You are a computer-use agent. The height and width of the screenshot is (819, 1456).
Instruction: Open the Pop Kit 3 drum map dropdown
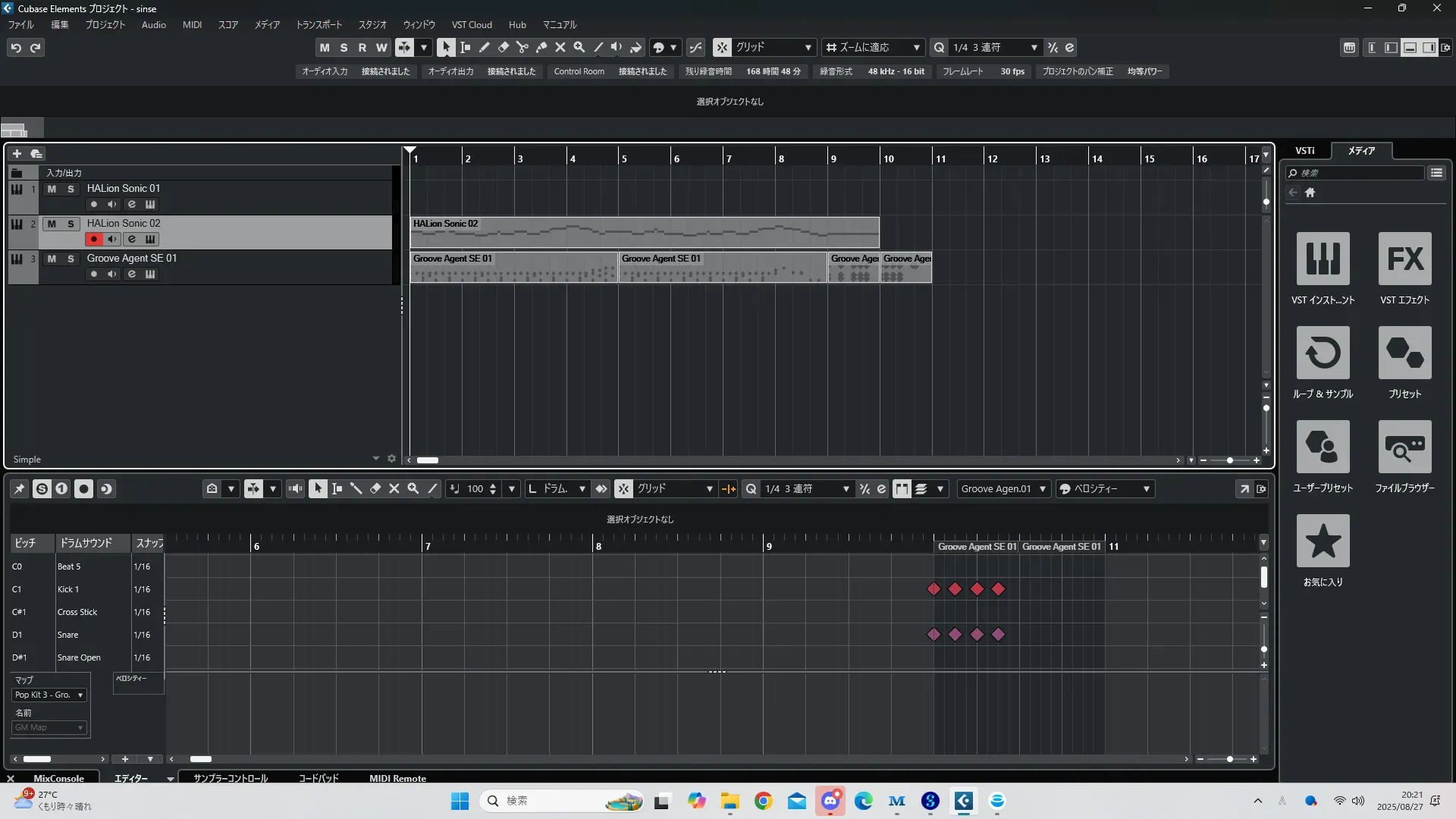click(49, 695)
